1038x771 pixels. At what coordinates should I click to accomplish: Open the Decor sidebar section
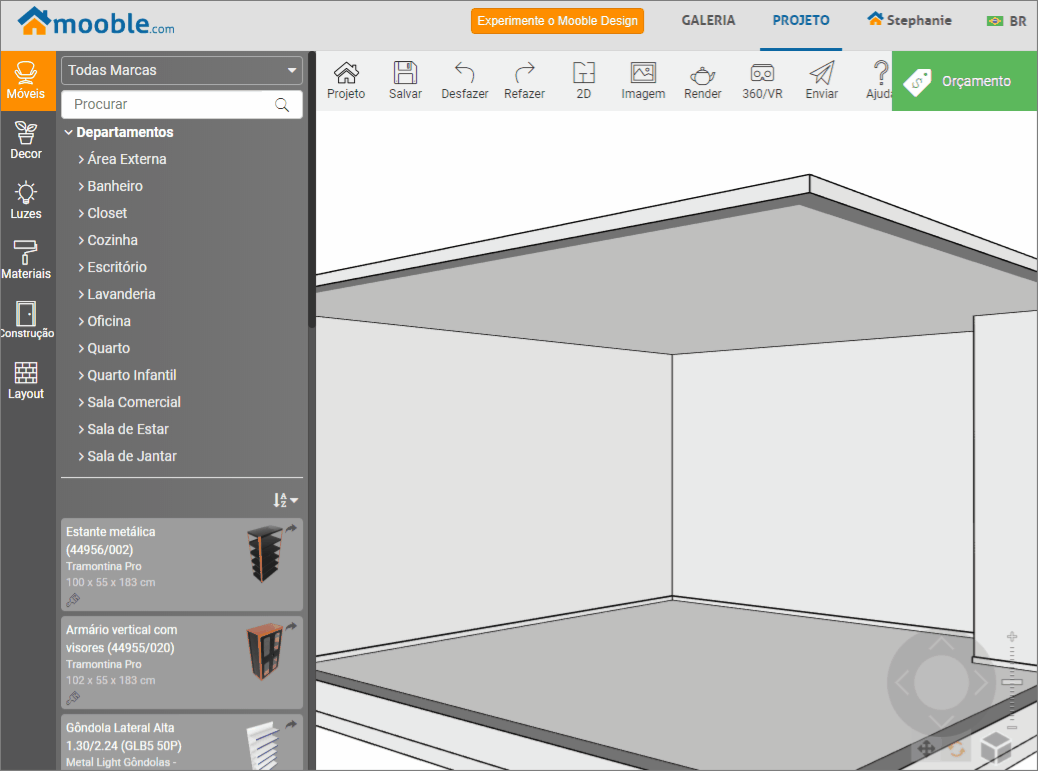click(26, 140)
